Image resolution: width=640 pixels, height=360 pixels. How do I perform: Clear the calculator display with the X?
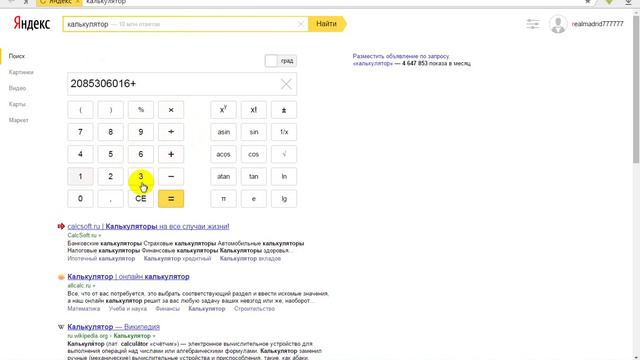pyautogui.click(x=286, y=84)
